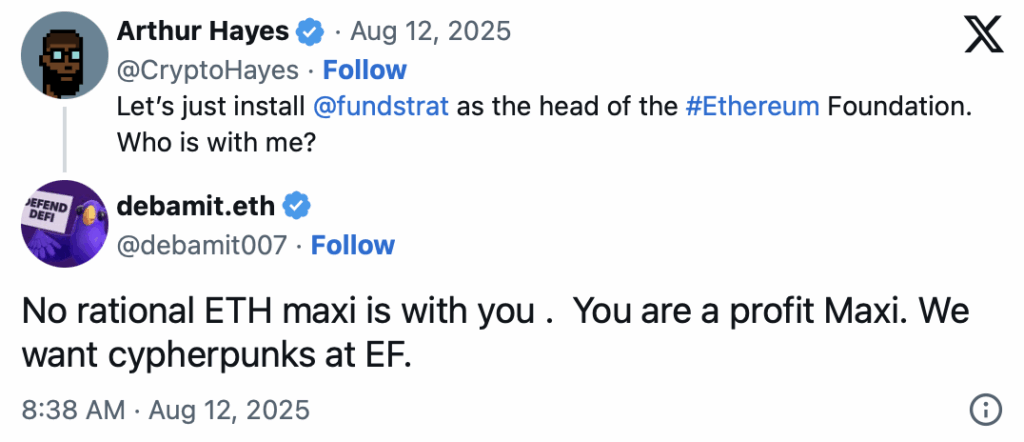Follow the @CryptoHayes account
Screen dimensions: 1024x442
click(364, 70)
